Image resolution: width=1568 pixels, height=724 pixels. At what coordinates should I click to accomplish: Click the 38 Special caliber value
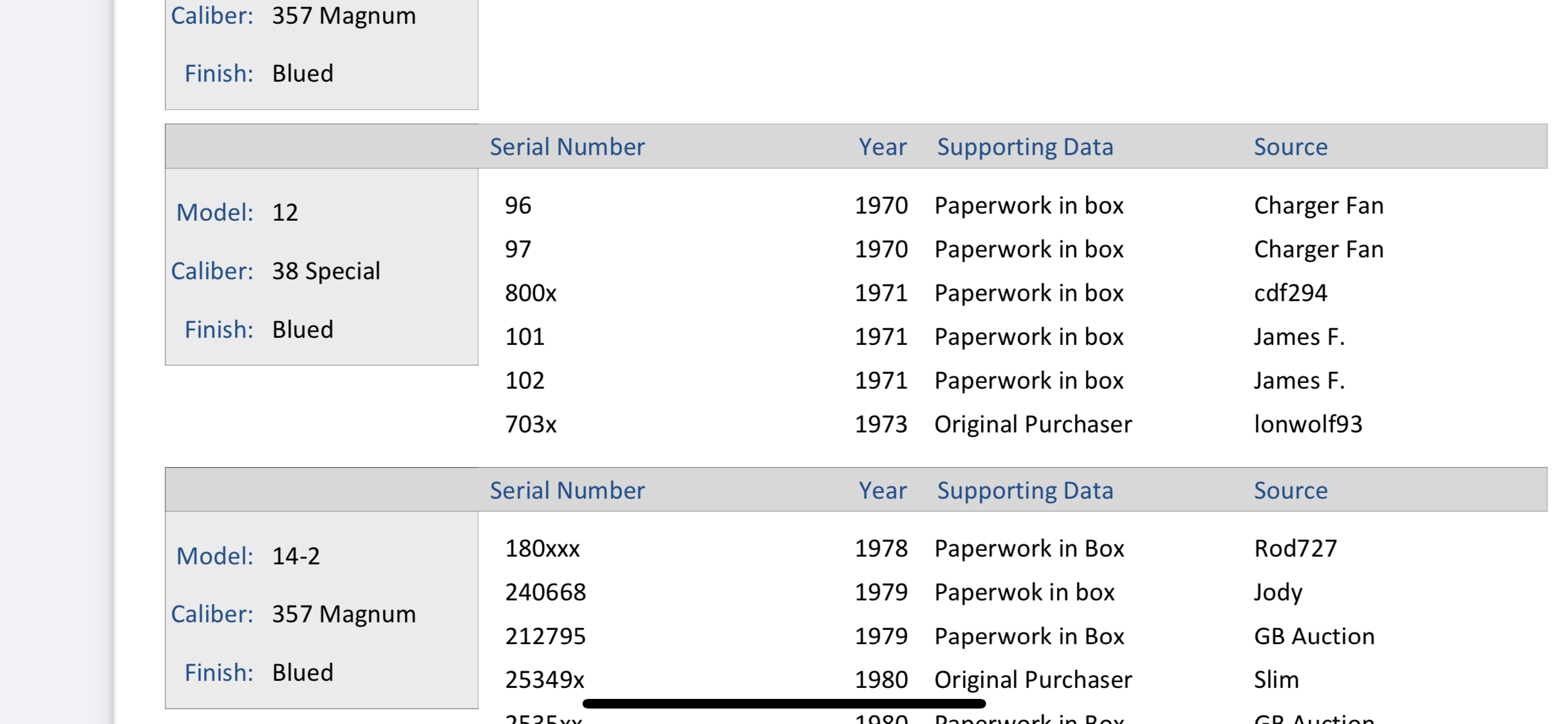[x=326, y=271]
